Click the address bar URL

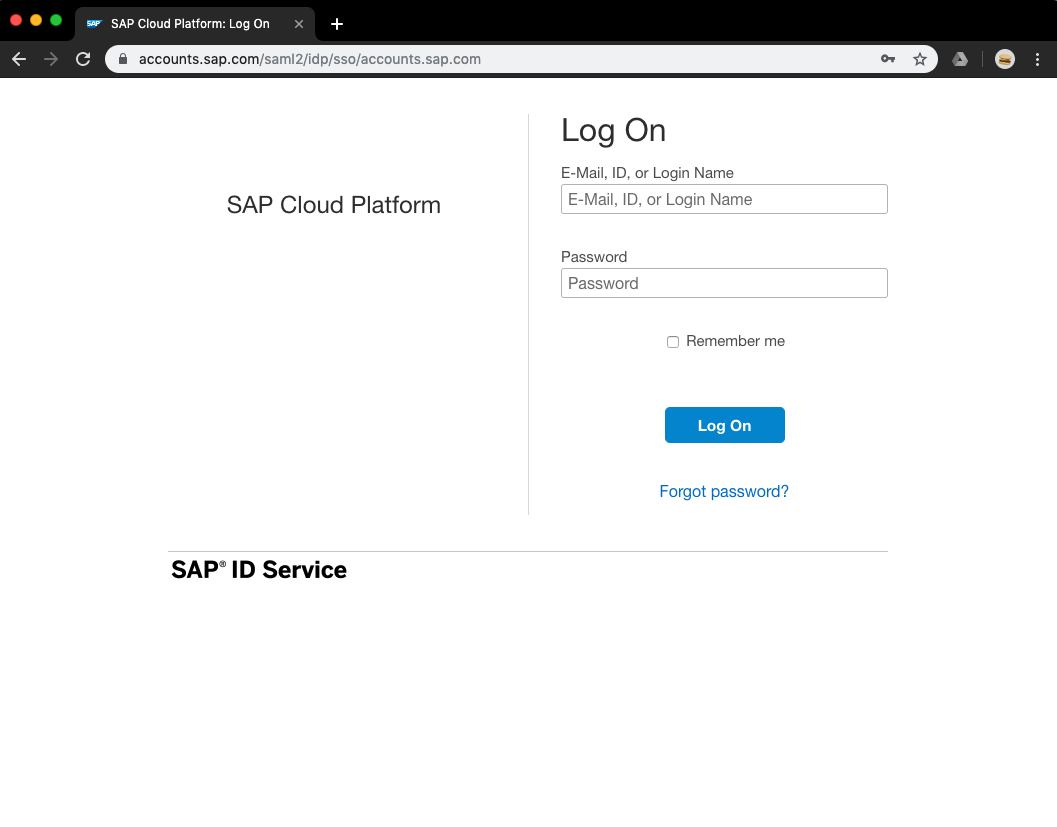pyautogui.click(x=309, y=59)
